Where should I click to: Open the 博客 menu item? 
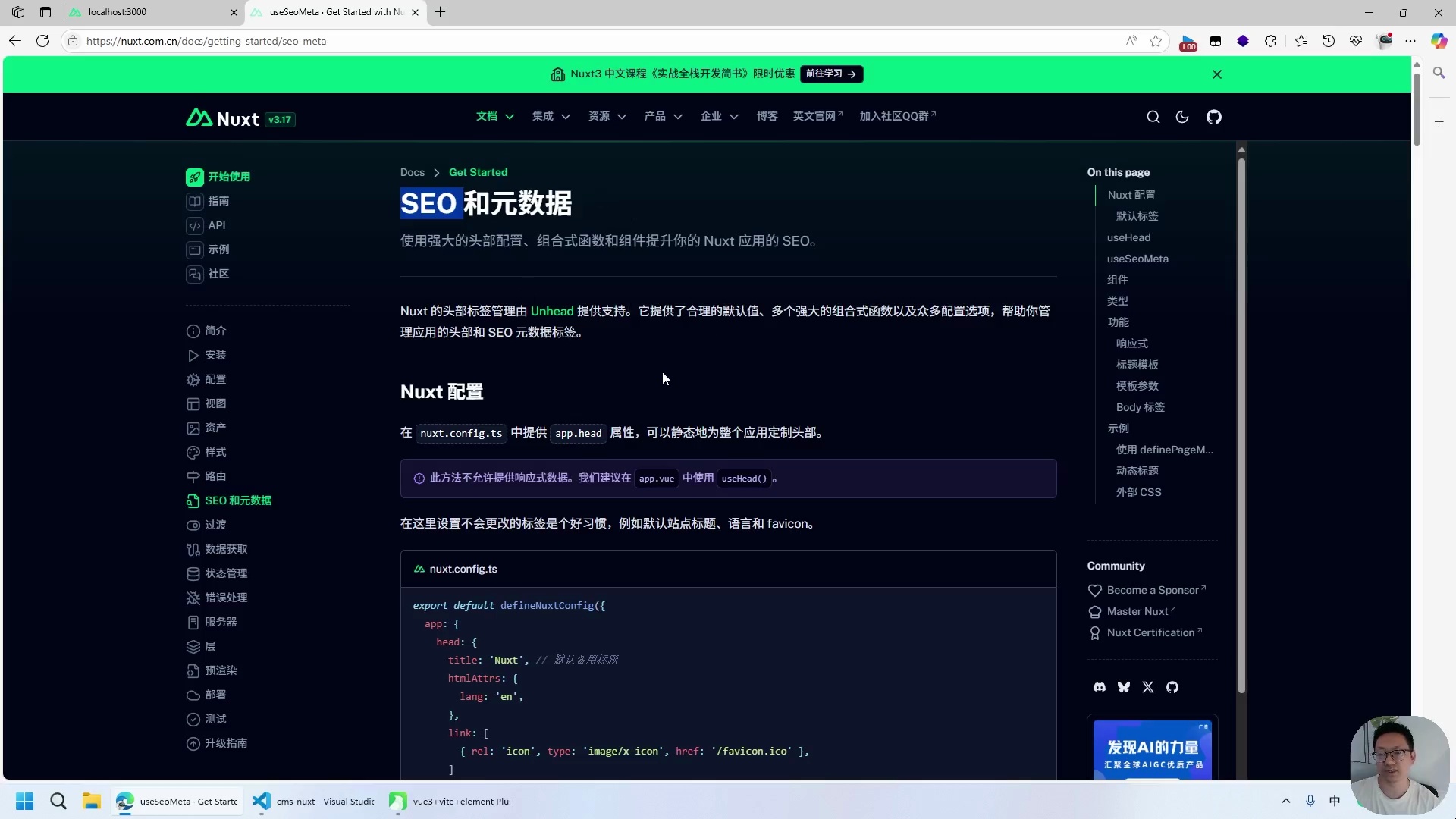pyautogui.click(x=767, y=116)
